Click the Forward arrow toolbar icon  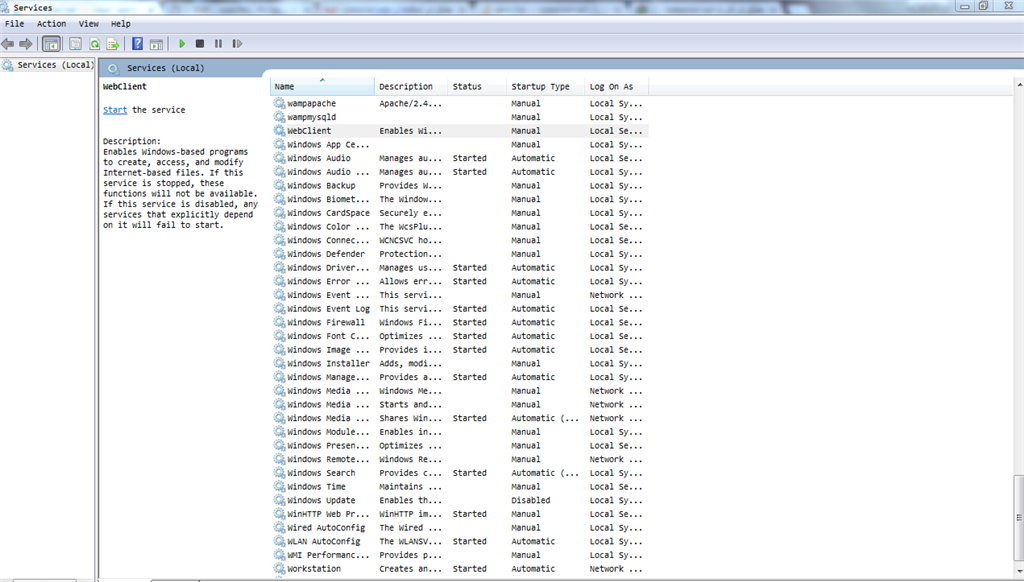(25, 44)
